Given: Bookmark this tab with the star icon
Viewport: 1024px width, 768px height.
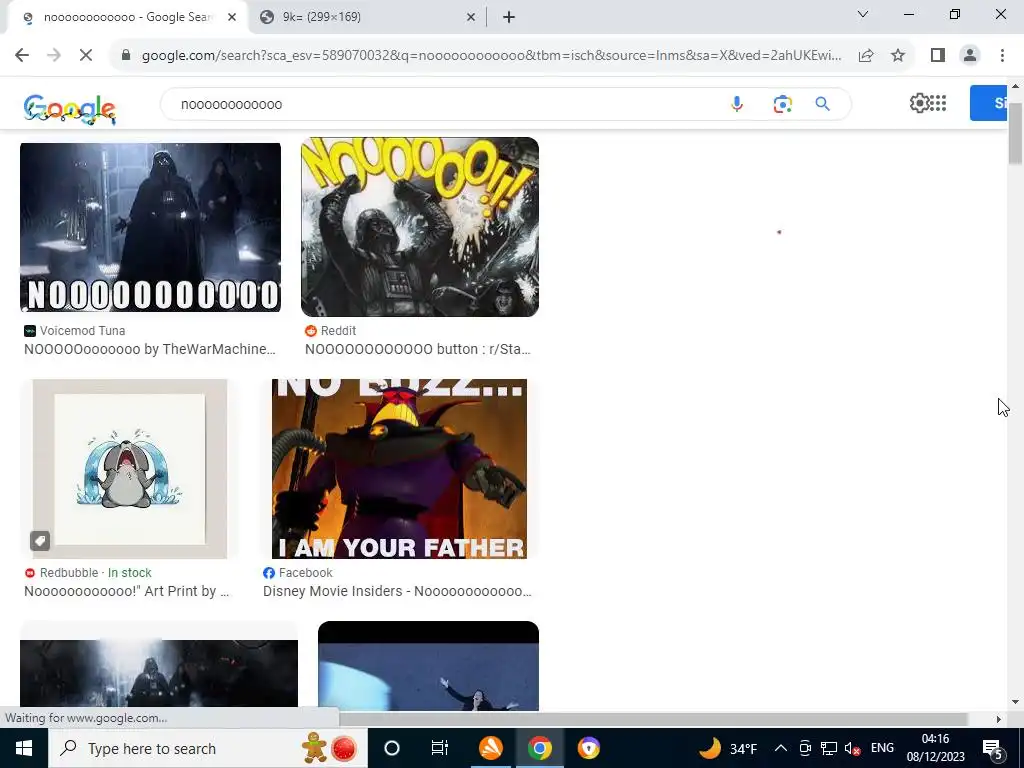Looking at the screenshot, I should (x=898, y=56).
